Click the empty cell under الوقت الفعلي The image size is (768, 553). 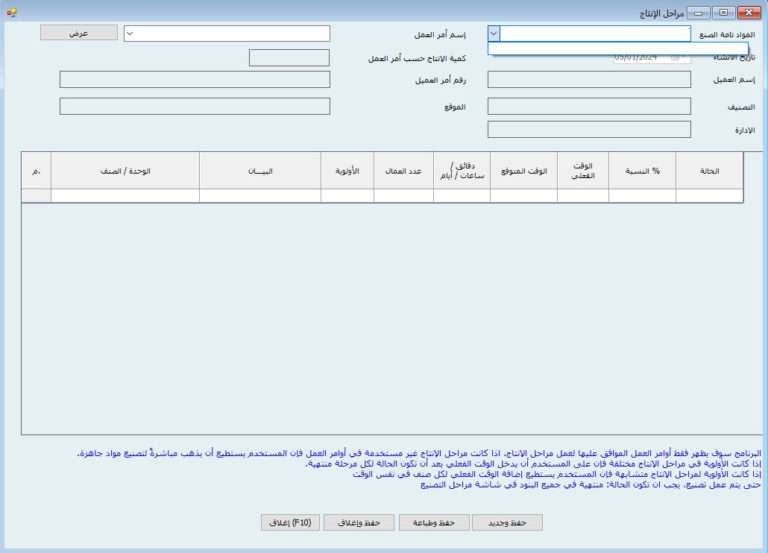tap(583, 195)
